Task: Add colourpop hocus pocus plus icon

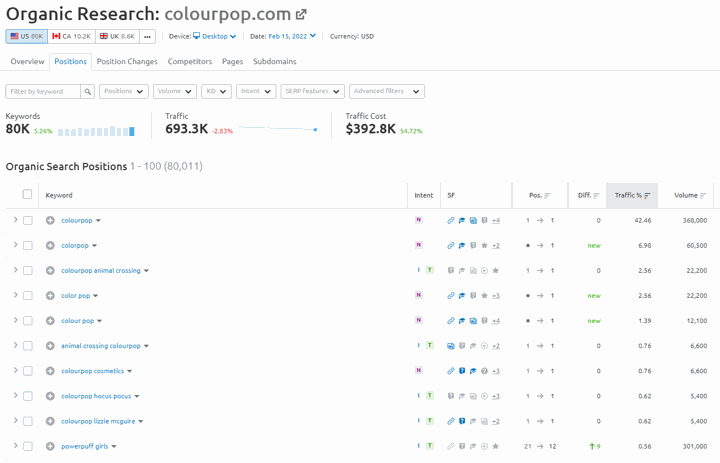Action: pyautogui.click(x=50, y=396)
